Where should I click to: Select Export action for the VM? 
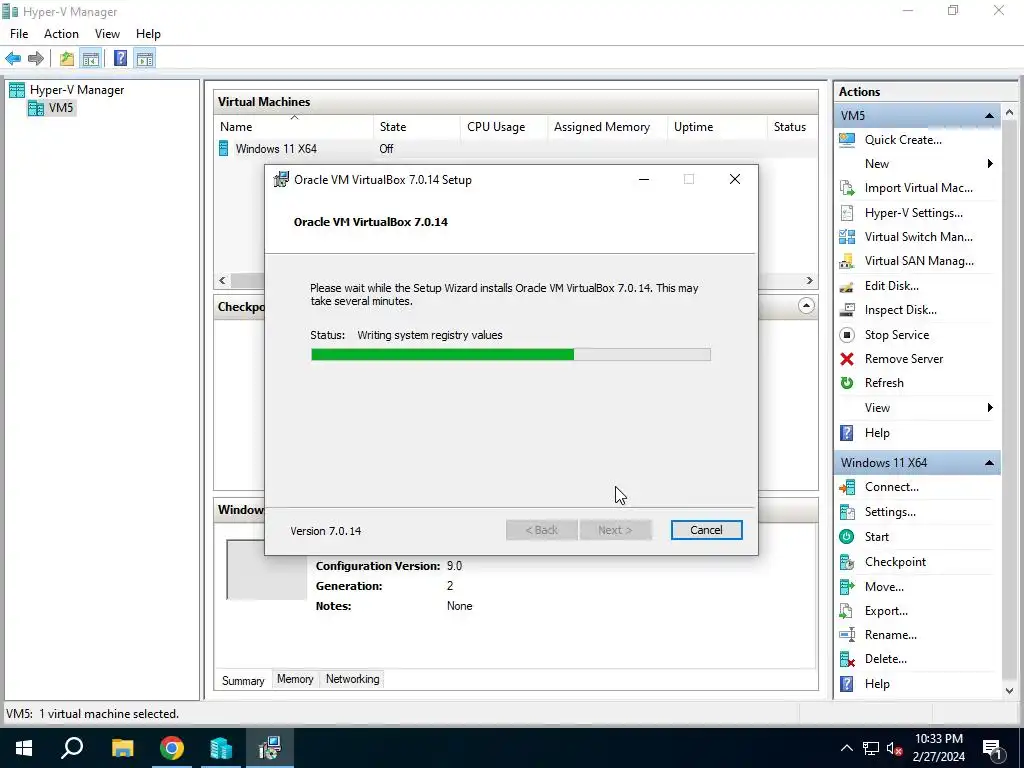tap(886, 611)
